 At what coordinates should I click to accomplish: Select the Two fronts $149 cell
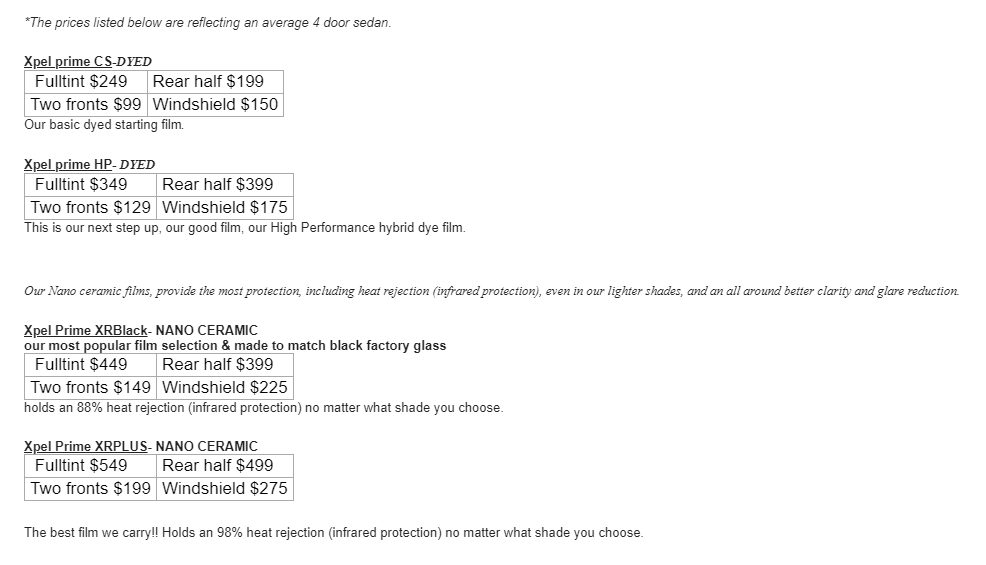tap(91, 387)
